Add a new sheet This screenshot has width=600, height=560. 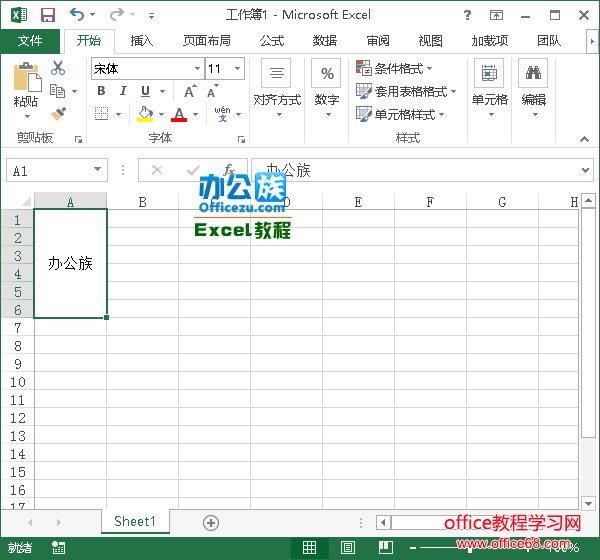211,522
